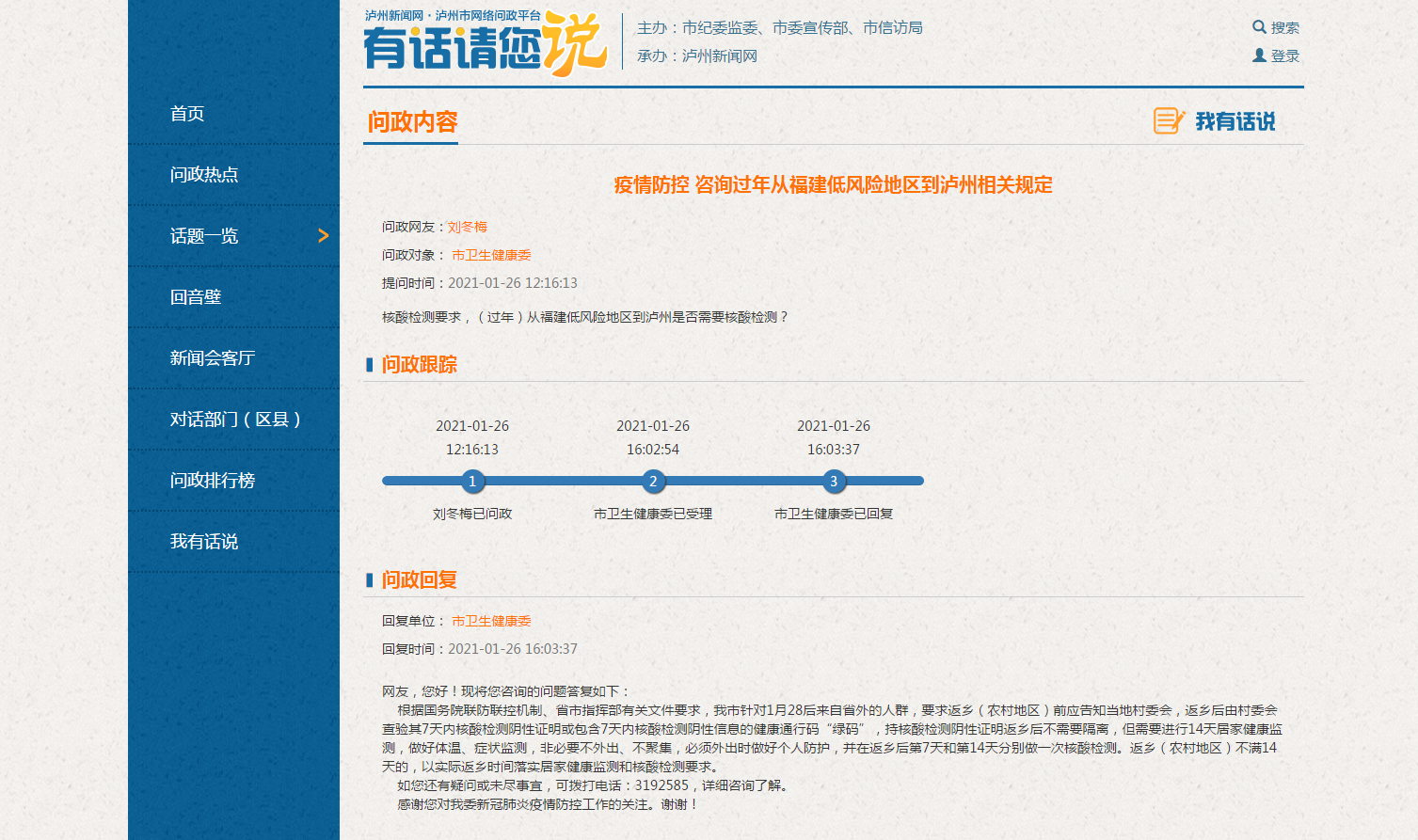Viewport: 1418px width, 840px height.
Task: Click the search magnifier icon
Action: (1259, 27)
